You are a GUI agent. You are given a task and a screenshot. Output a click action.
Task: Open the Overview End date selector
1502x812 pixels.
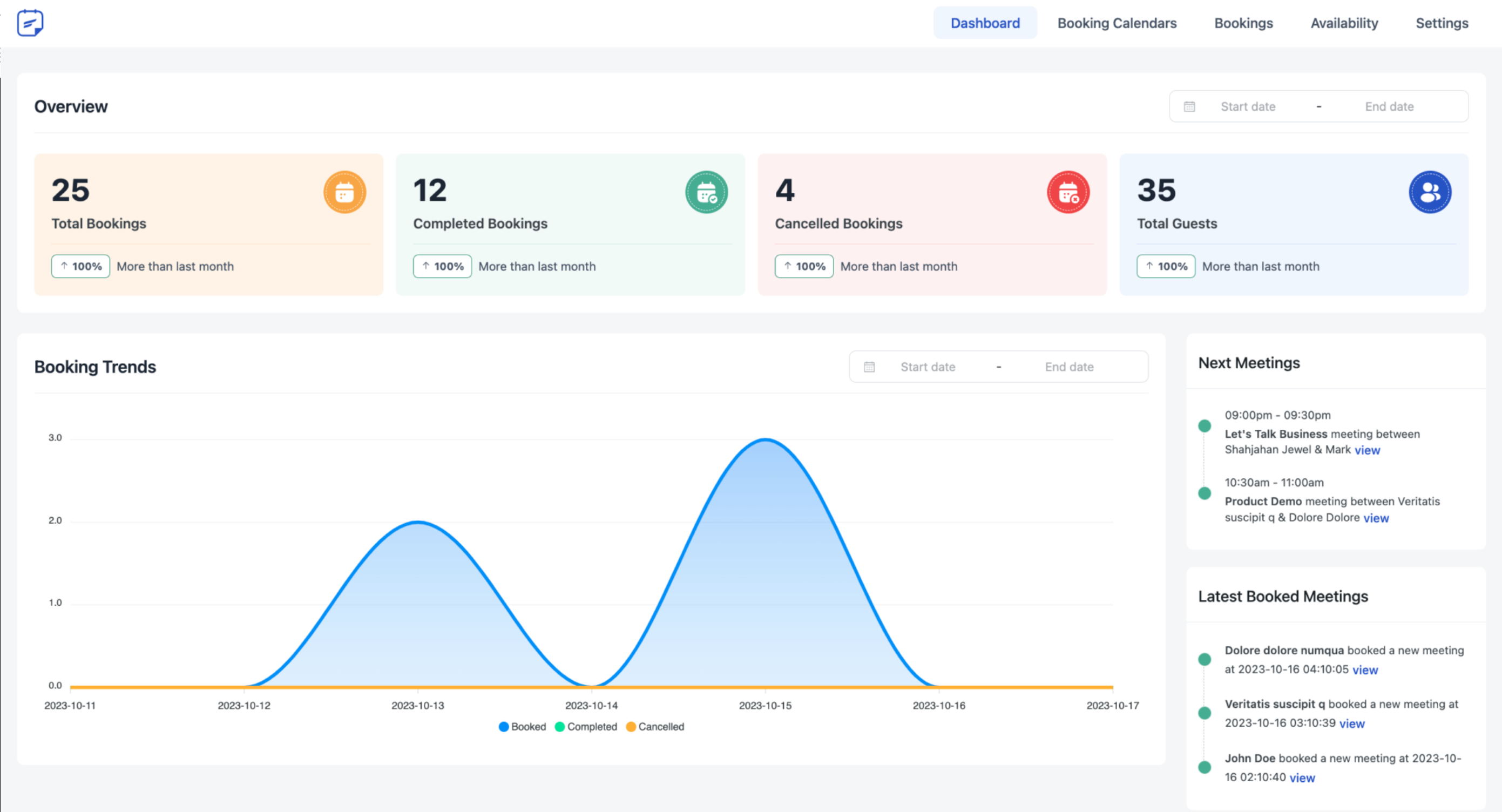(1389, 106)
